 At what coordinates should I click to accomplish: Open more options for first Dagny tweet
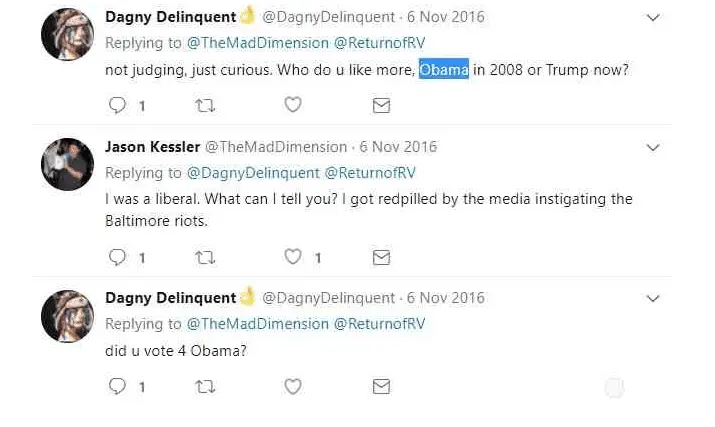coord(653,18)
